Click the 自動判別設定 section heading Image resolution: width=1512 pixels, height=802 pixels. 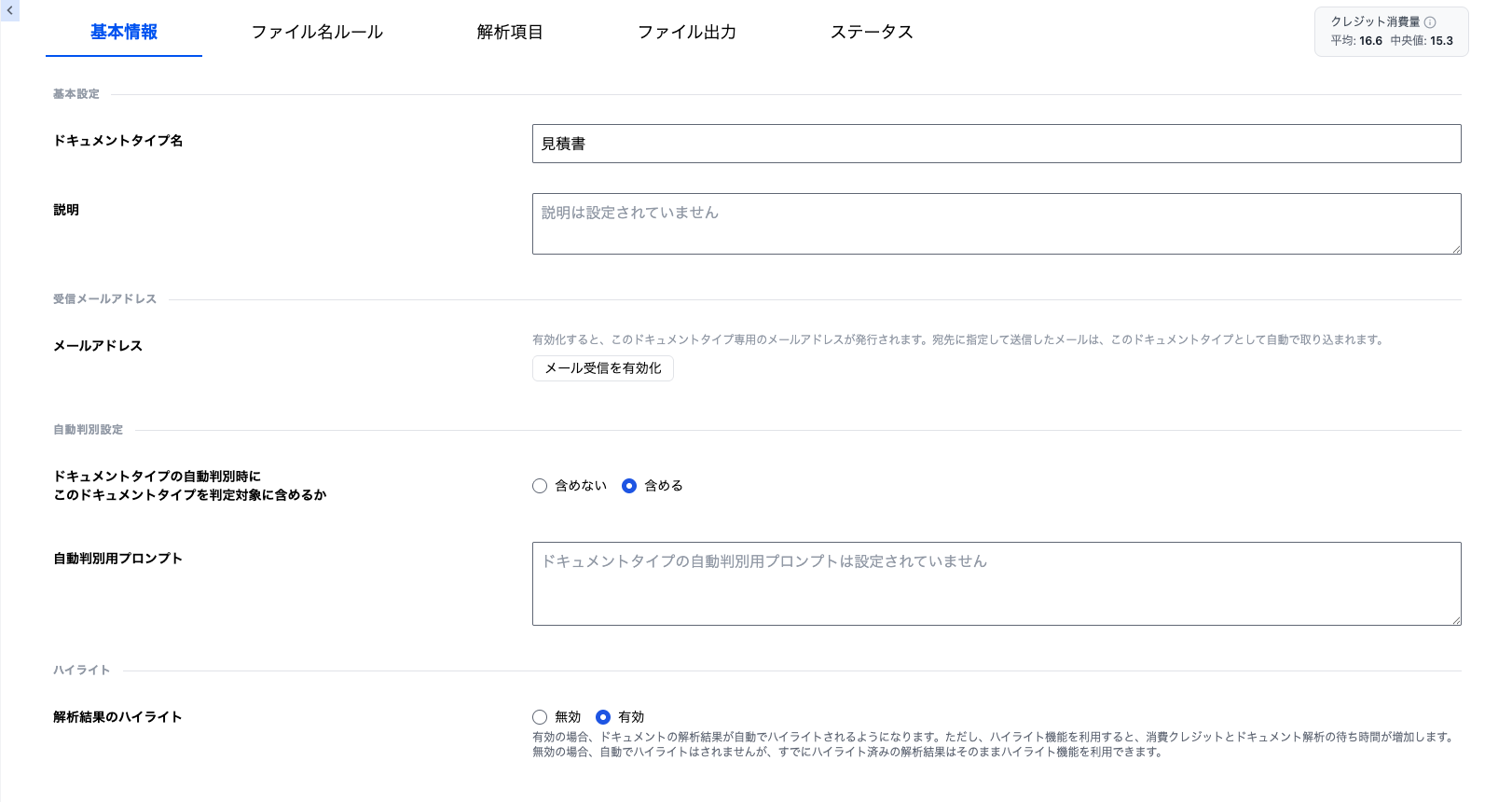click(x=88, y=430)
